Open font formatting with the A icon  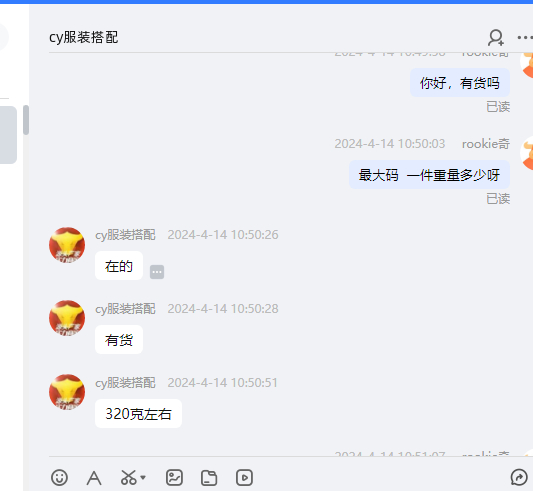(94, 478)
